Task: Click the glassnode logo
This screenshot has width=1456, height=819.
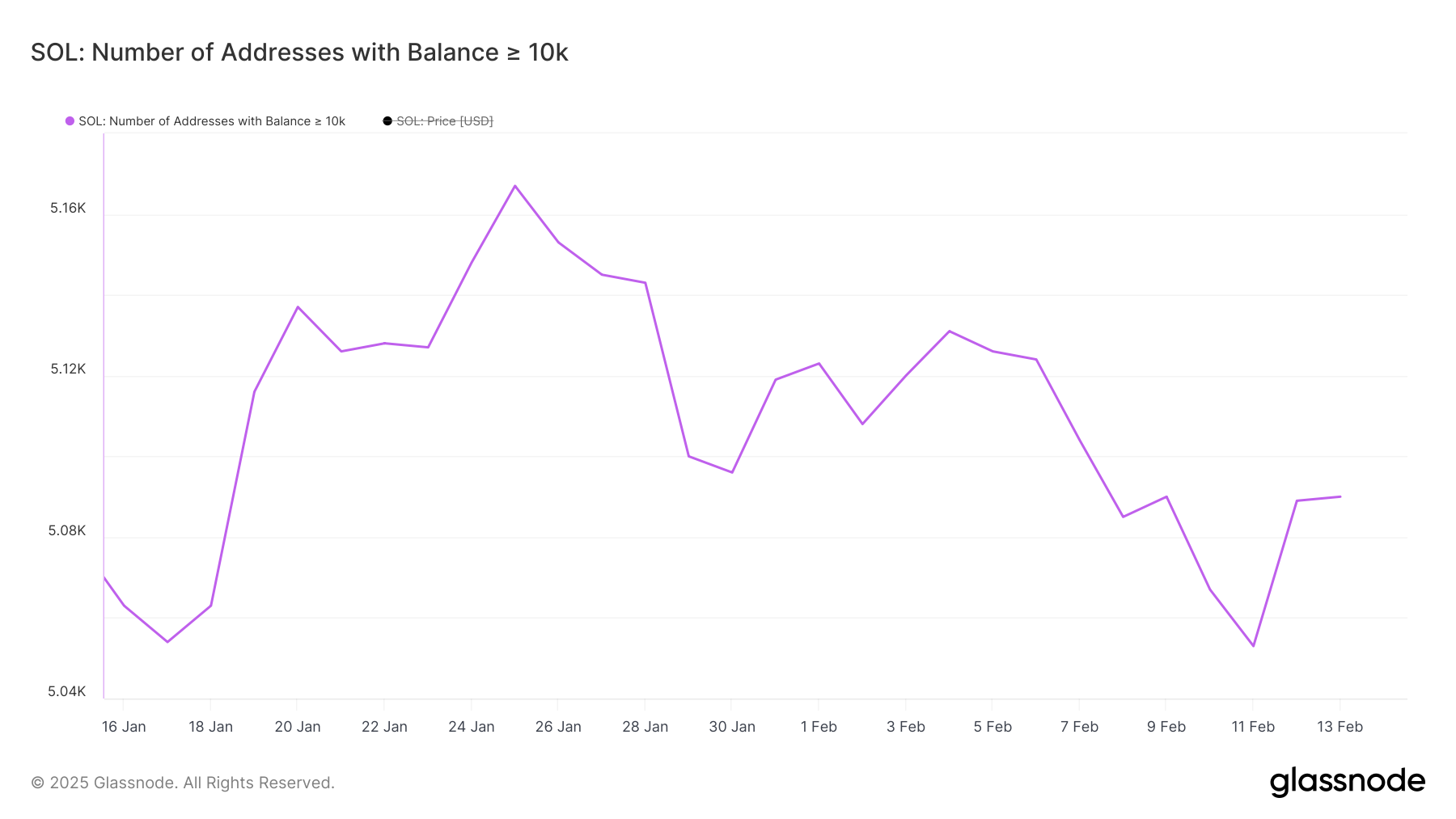Action: (x=1347, y=782)
